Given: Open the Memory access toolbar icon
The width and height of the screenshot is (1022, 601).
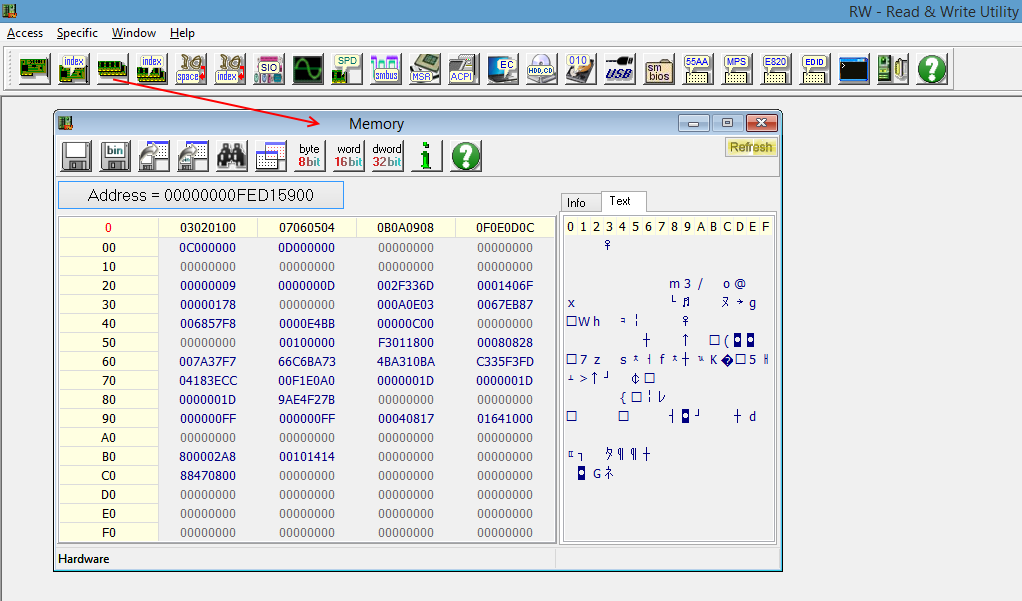Looking at the screenshot, I should point(113,69).
